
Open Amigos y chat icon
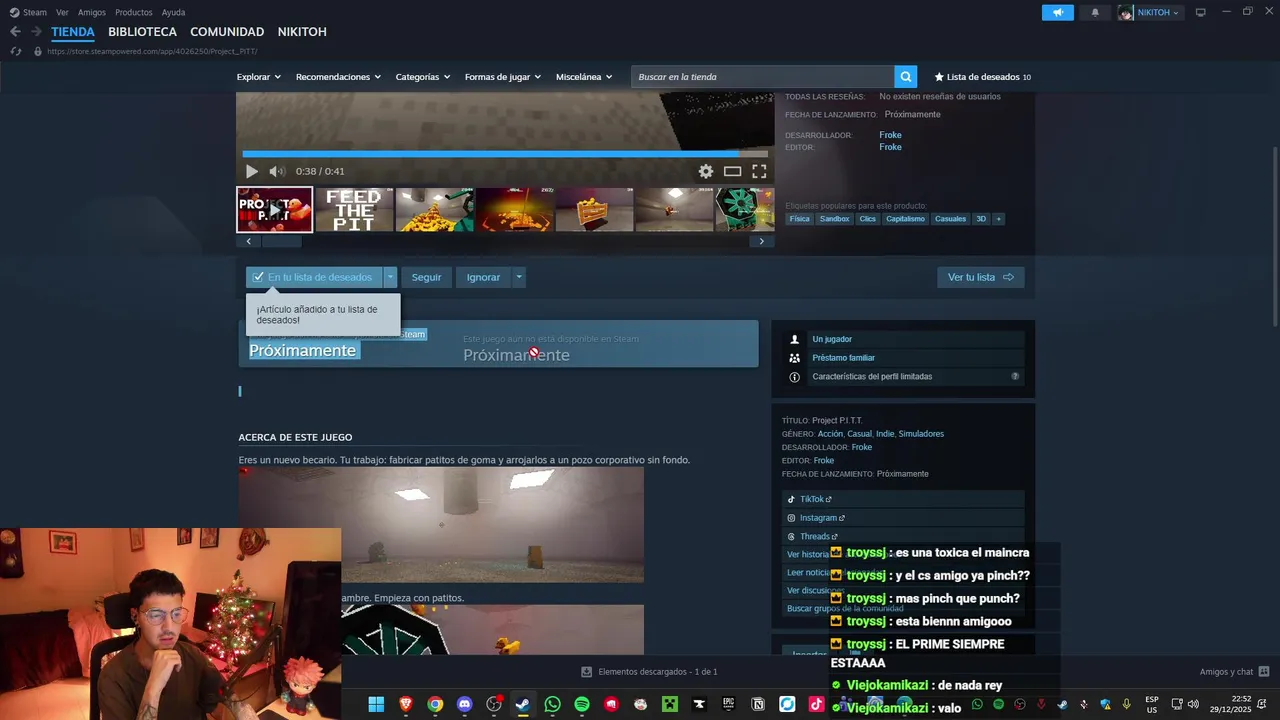(x=1264, y=672)
